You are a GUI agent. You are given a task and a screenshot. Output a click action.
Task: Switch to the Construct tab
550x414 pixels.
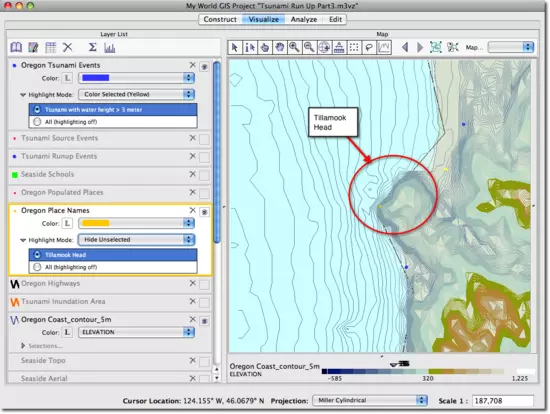point(220,19)
